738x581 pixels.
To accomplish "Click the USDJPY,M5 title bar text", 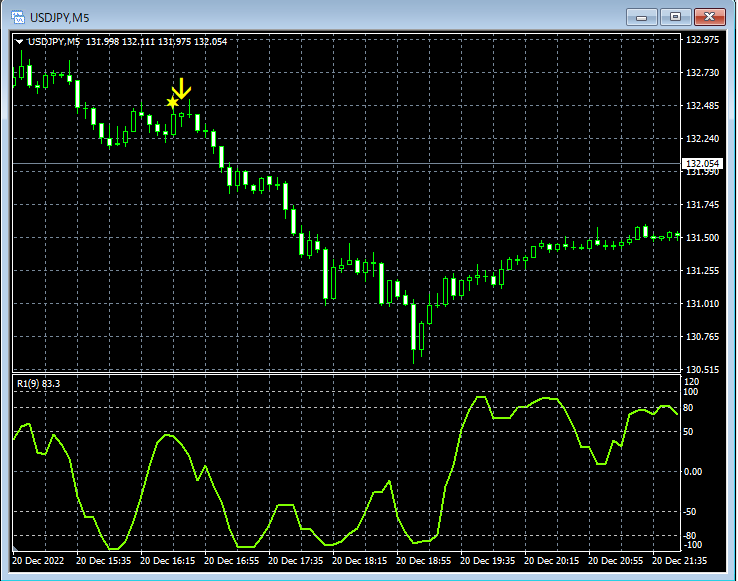I will [60, 17].
